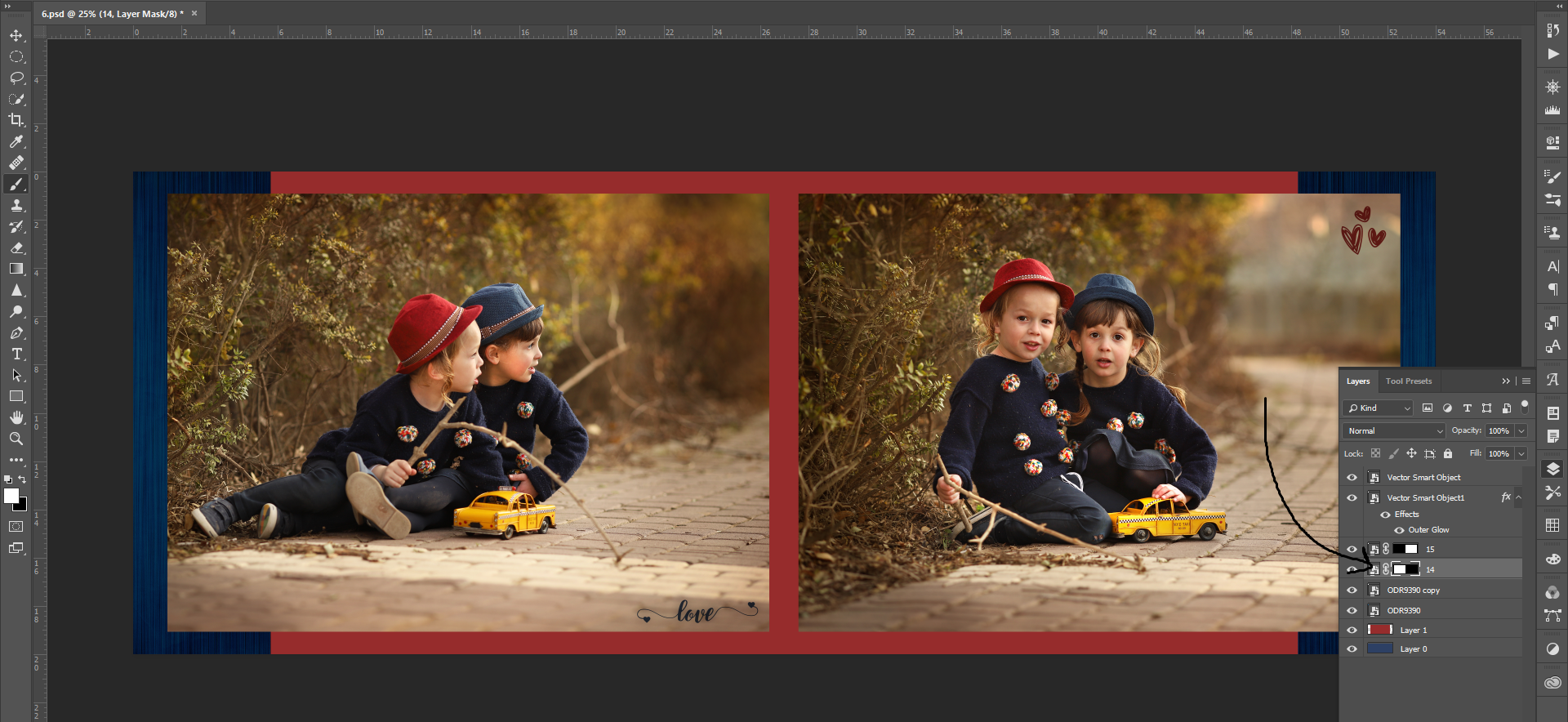Open the Character panel icon
The height and width of the screenshot is (722, 1568).
coord(1552,266)
